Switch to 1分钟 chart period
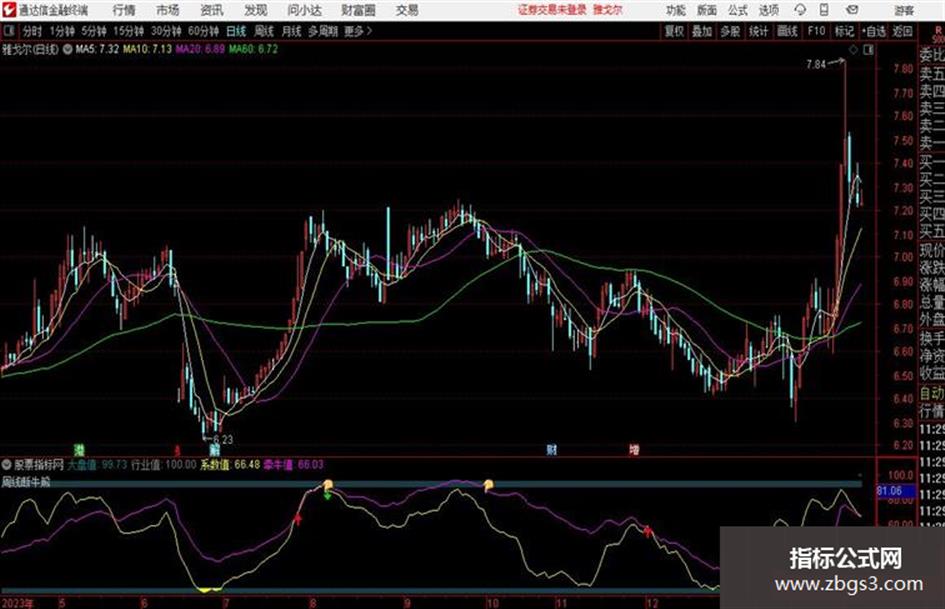This screenshot has height=609, width=945. pos(61,31)
